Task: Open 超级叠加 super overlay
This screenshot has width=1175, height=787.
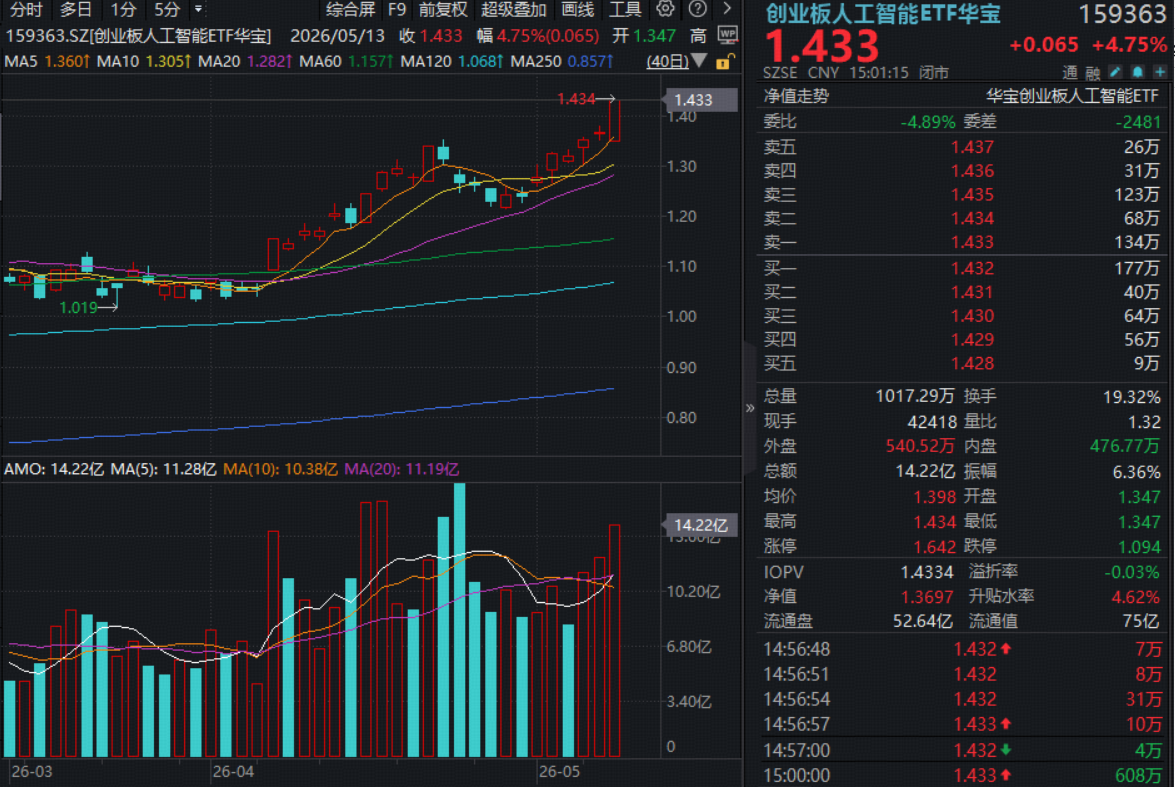Action: tap(513, 10)
